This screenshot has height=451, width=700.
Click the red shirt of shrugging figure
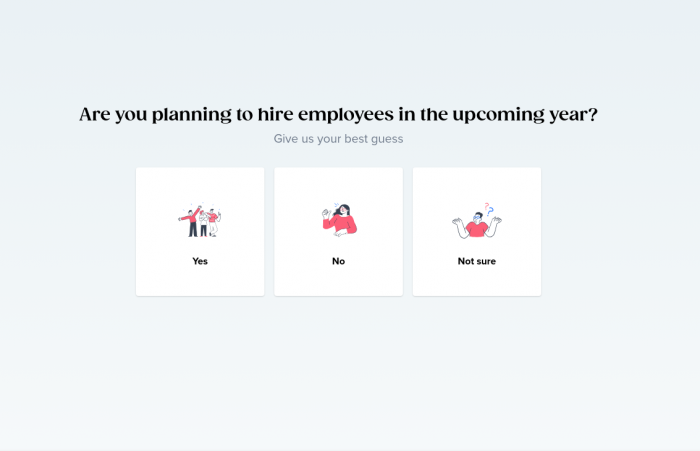(477, 230)
